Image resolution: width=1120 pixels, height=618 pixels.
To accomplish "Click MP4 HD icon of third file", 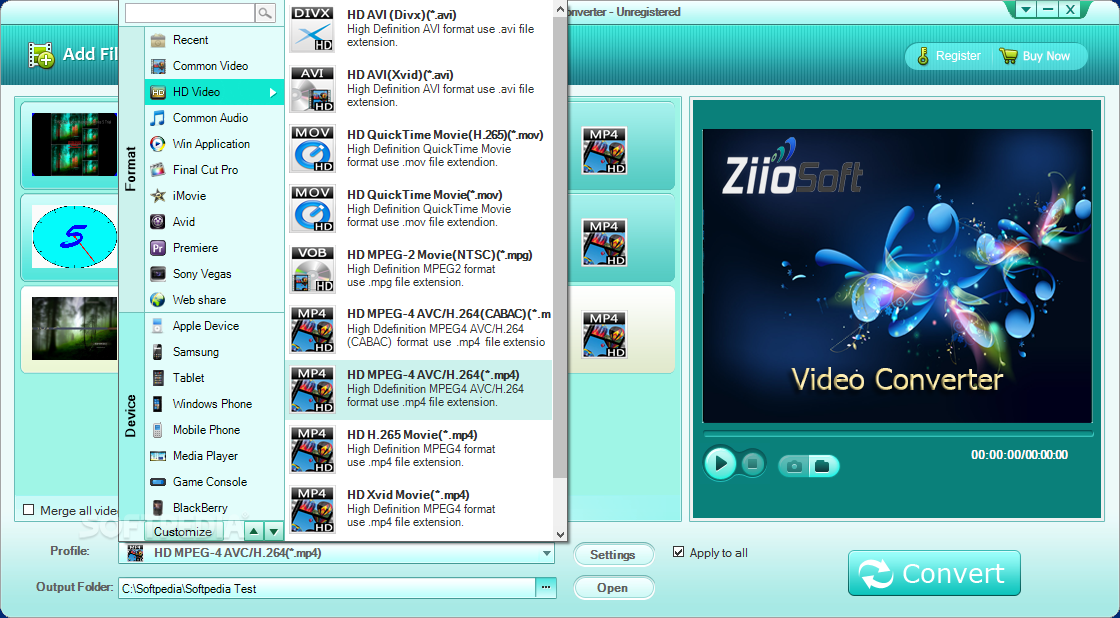I will click(604, 334).
